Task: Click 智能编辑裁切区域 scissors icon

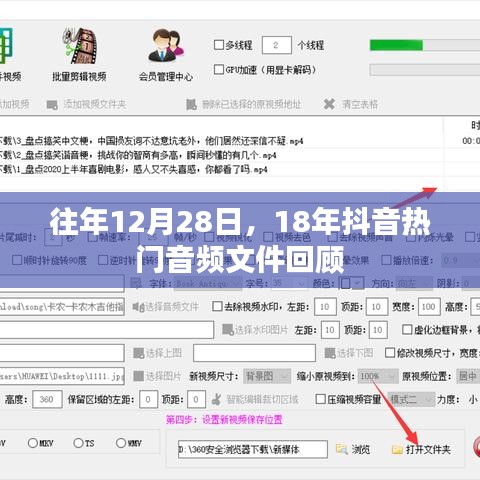Action: click(x=217, y=399)
